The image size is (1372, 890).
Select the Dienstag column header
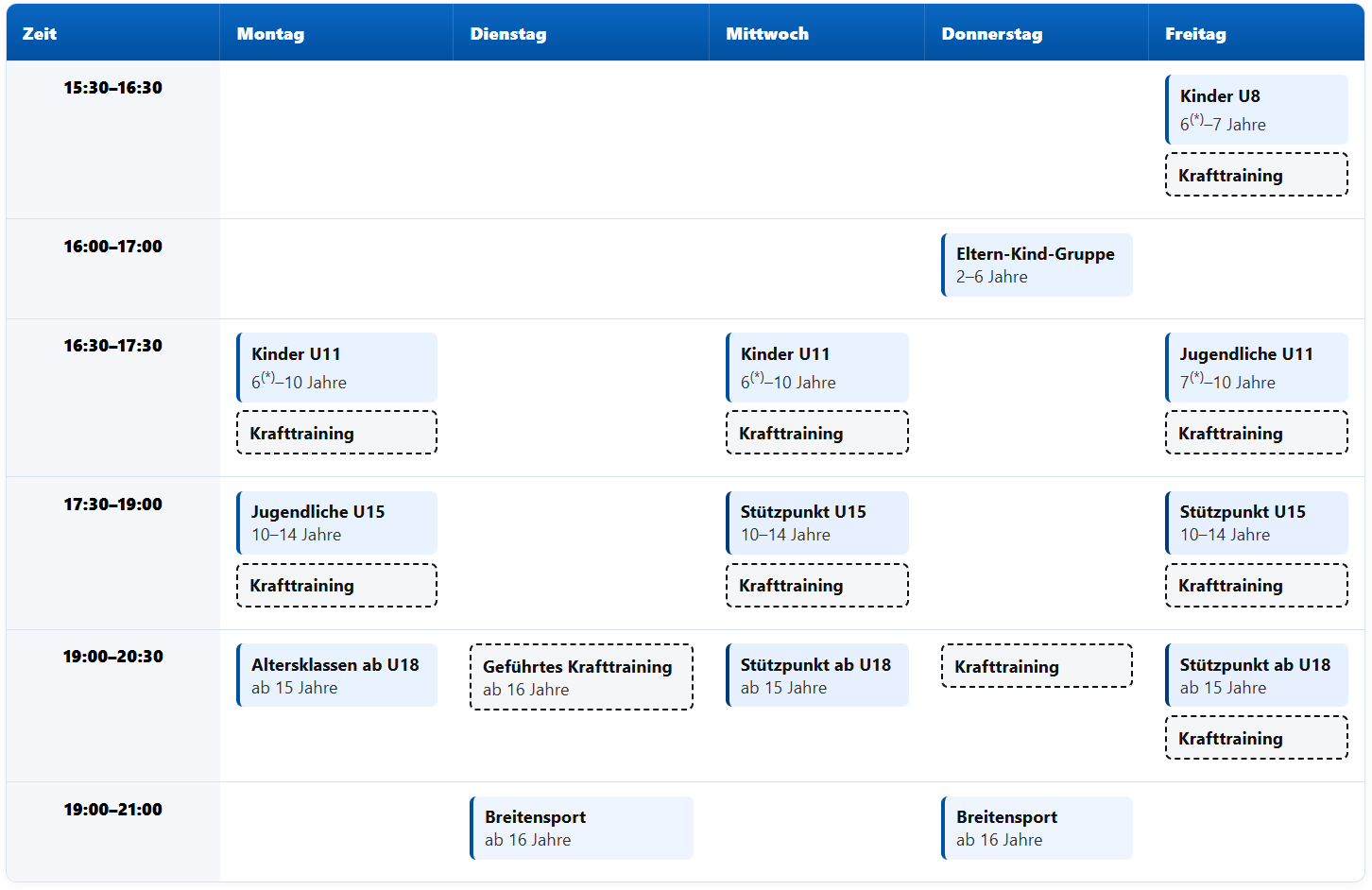(508, 34)
